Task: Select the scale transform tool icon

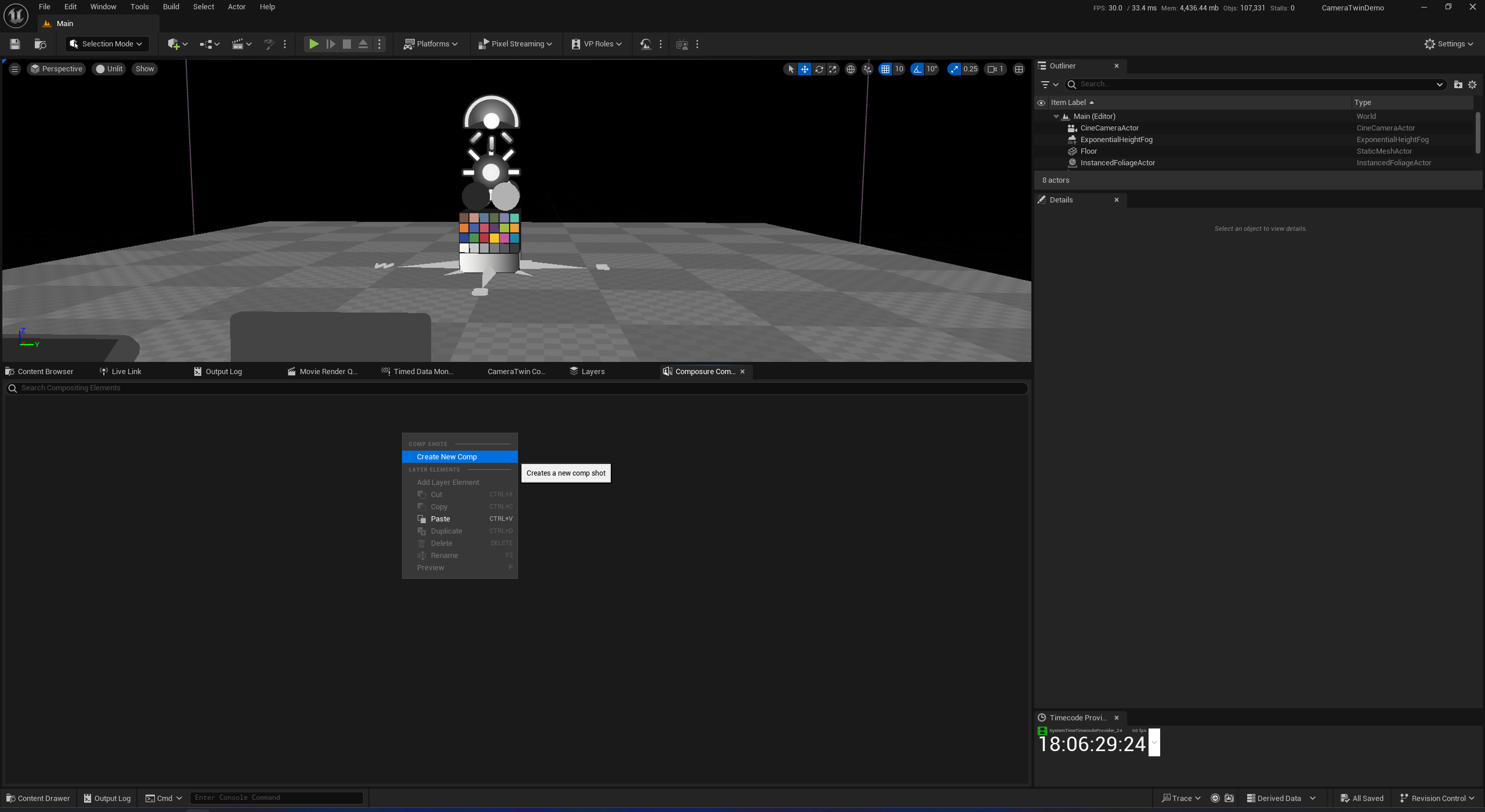Action: pos(833,69)
